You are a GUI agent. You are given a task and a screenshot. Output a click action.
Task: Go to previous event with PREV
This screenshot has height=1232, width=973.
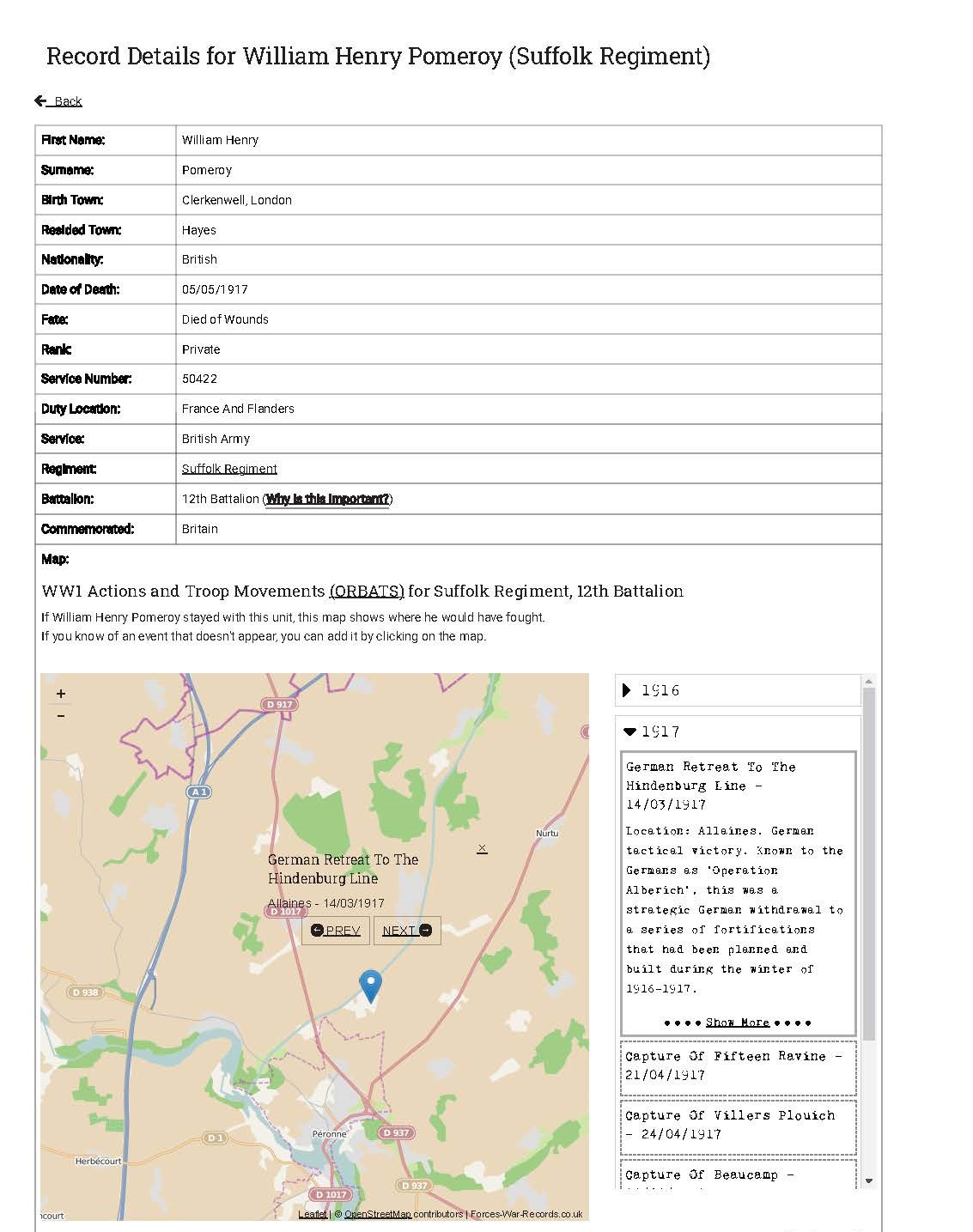pyautogui.click(x=336, y=931)
